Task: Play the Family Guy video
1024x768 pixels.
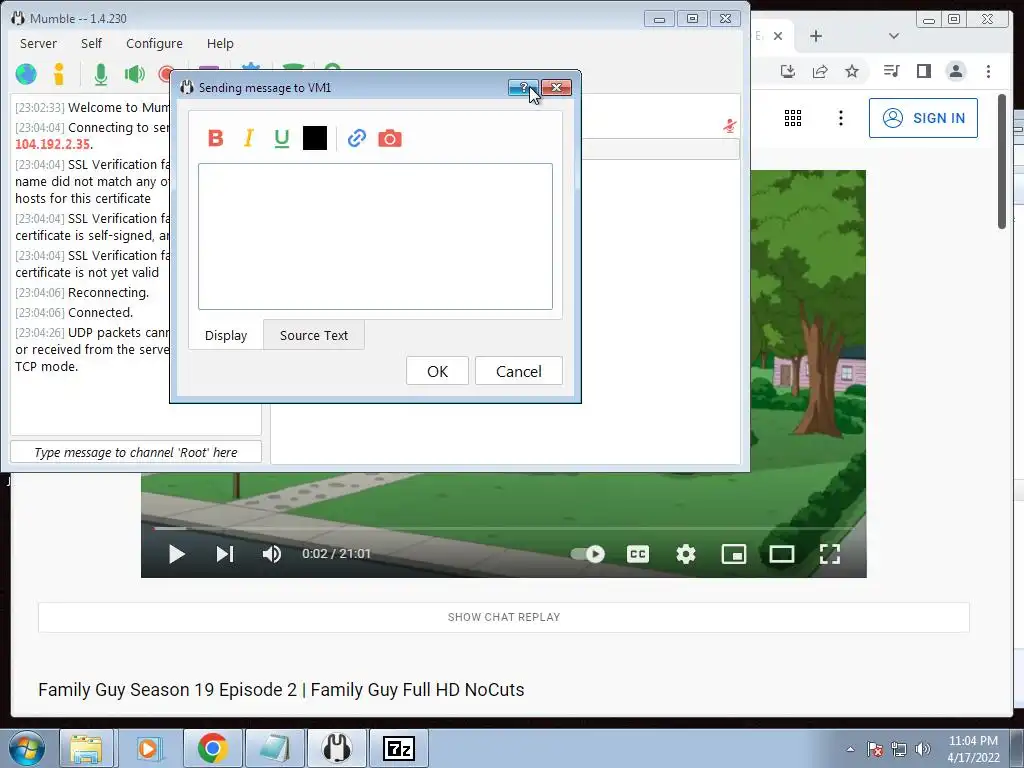Action: coord(176,554)
